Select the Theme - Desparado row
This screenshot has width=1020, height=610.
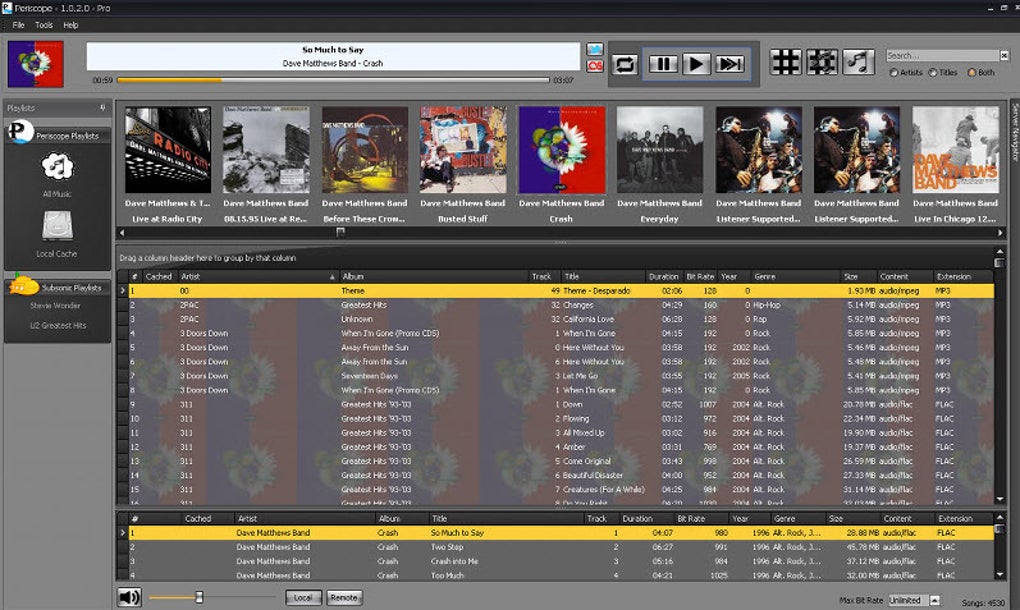tap(561, 291)
